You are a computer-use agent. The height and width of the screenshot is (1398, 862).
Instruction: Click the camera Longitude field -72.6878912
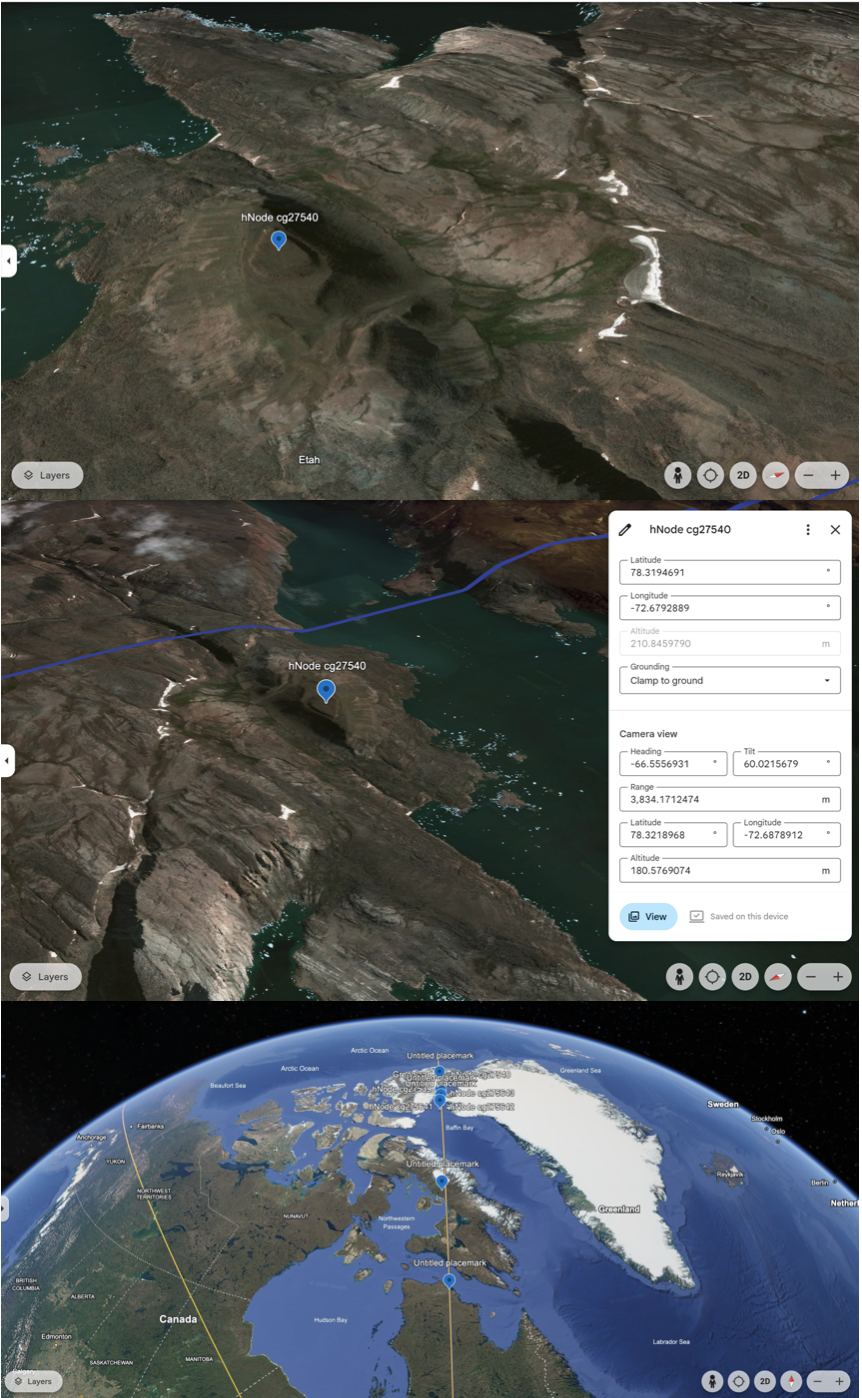point(786,835)
